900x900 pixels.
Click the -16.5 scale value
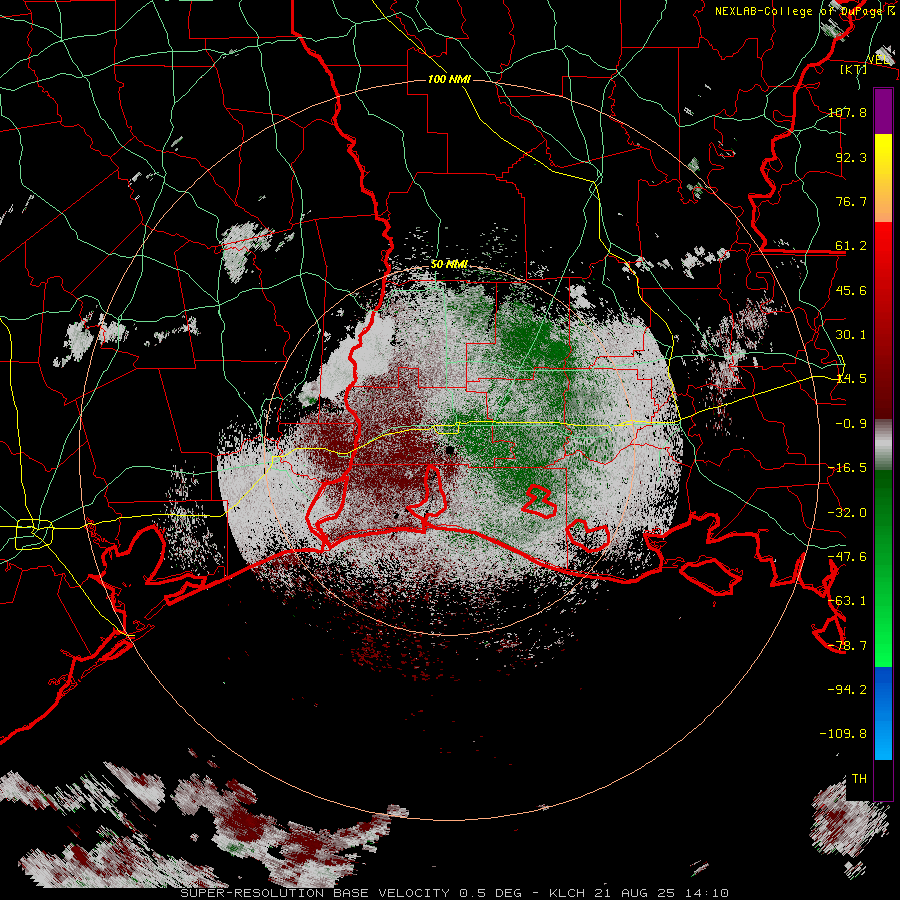847,468
